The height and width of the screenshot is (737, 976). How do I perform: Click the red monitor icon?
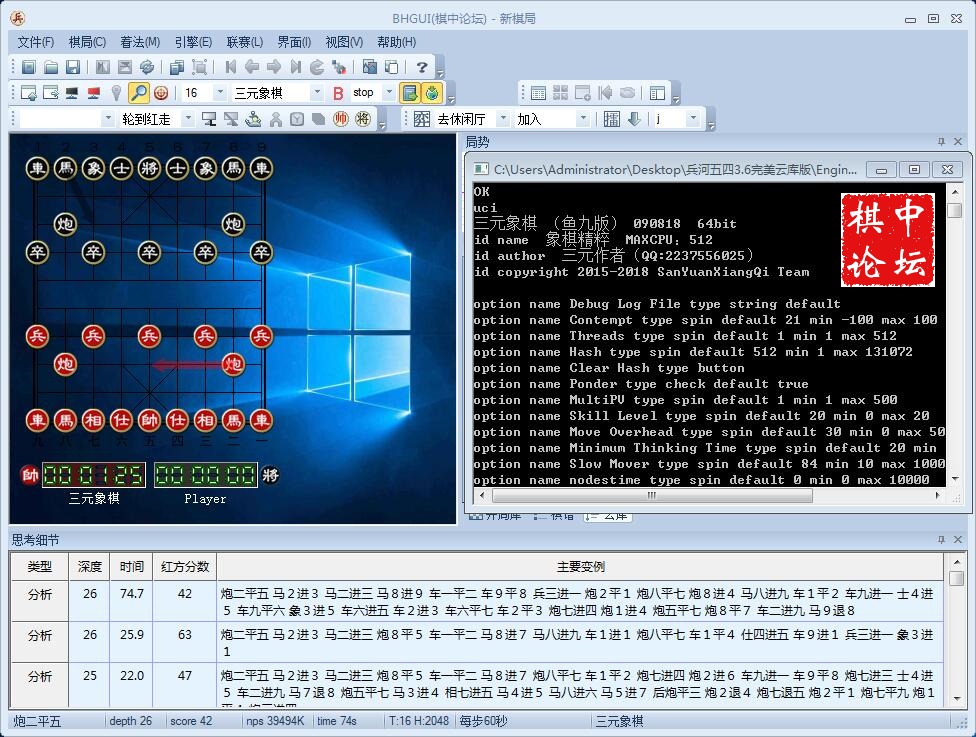(94, 93)
